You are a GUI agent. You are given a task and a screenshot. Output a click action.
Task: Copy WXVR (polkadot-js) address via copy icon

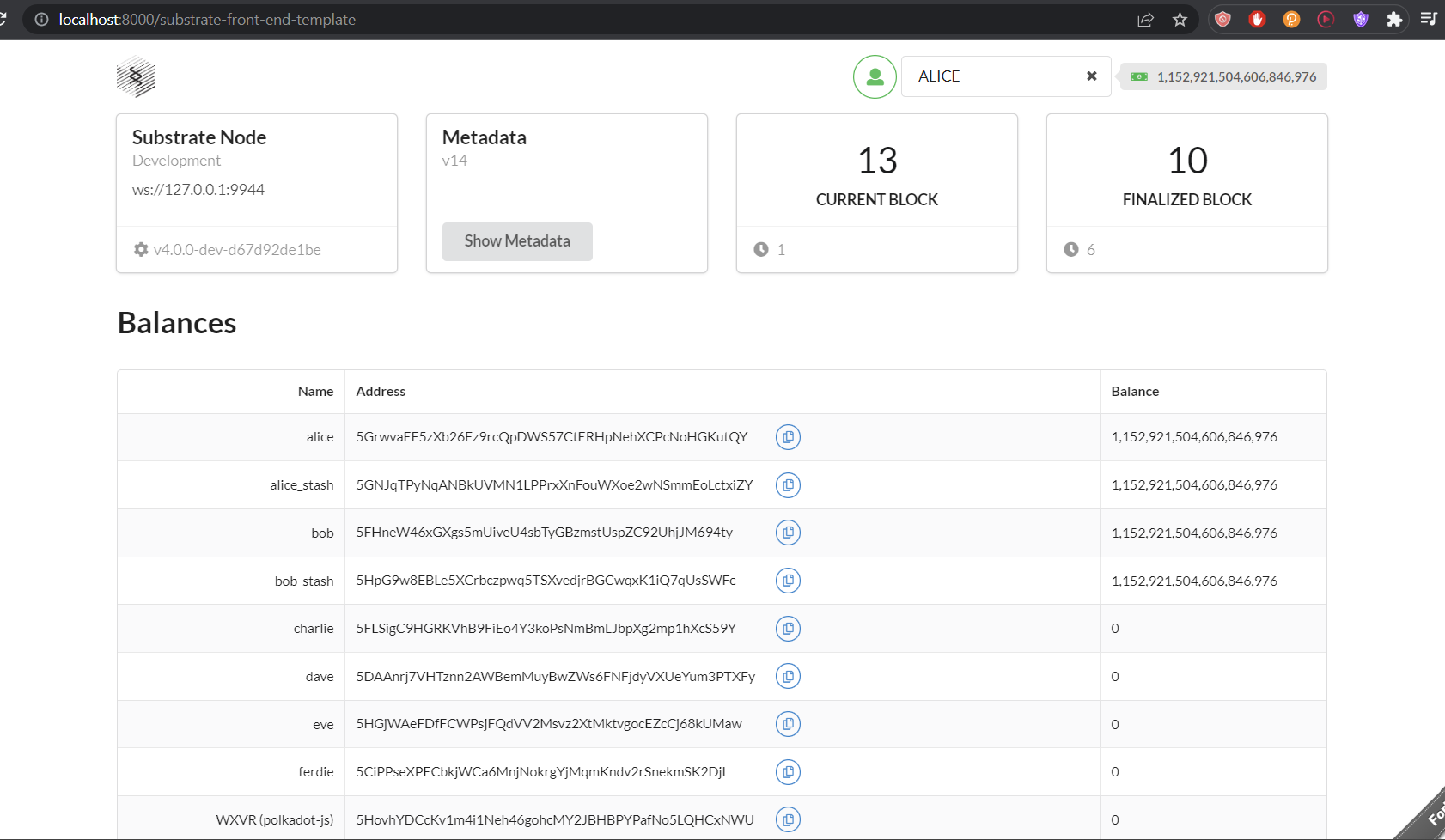[788, 819]
